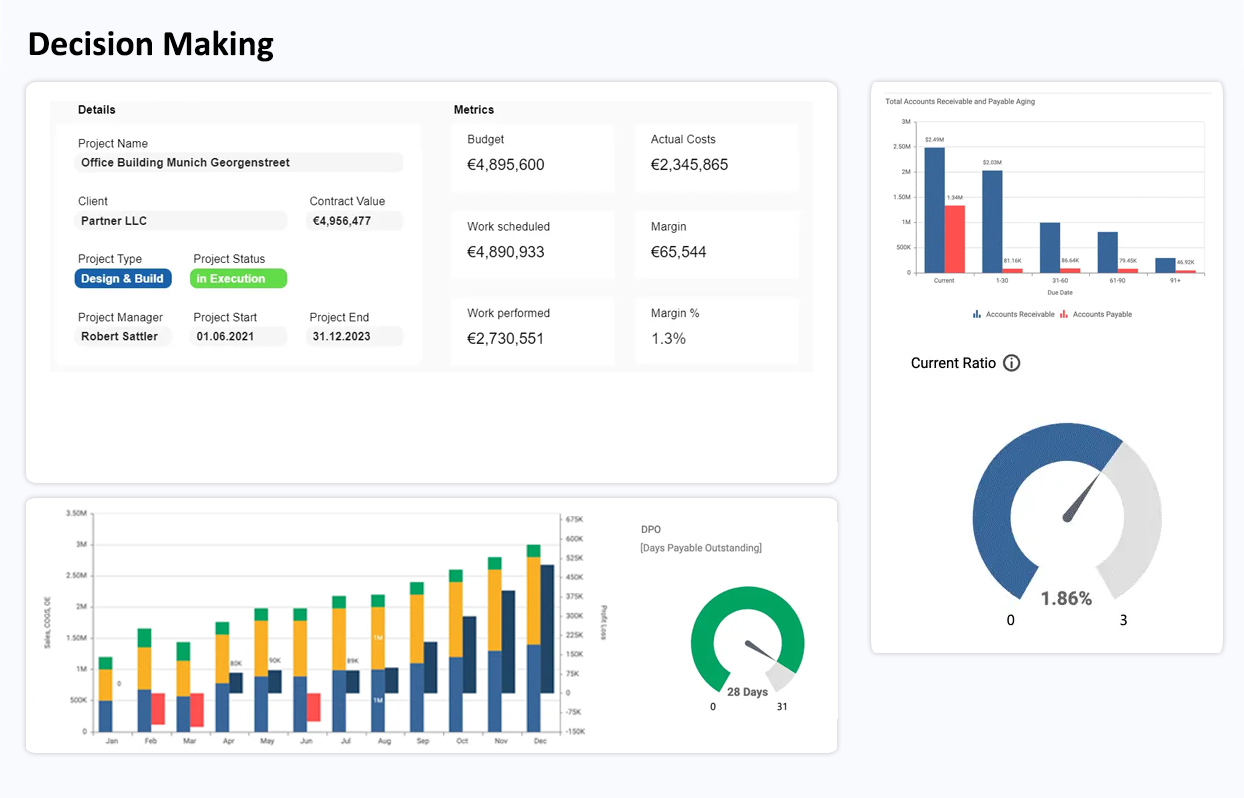Screen dimensions: 1244x798
Task: Toggle Accounts Receivable series via legend label
Action: pos(1020,314)
